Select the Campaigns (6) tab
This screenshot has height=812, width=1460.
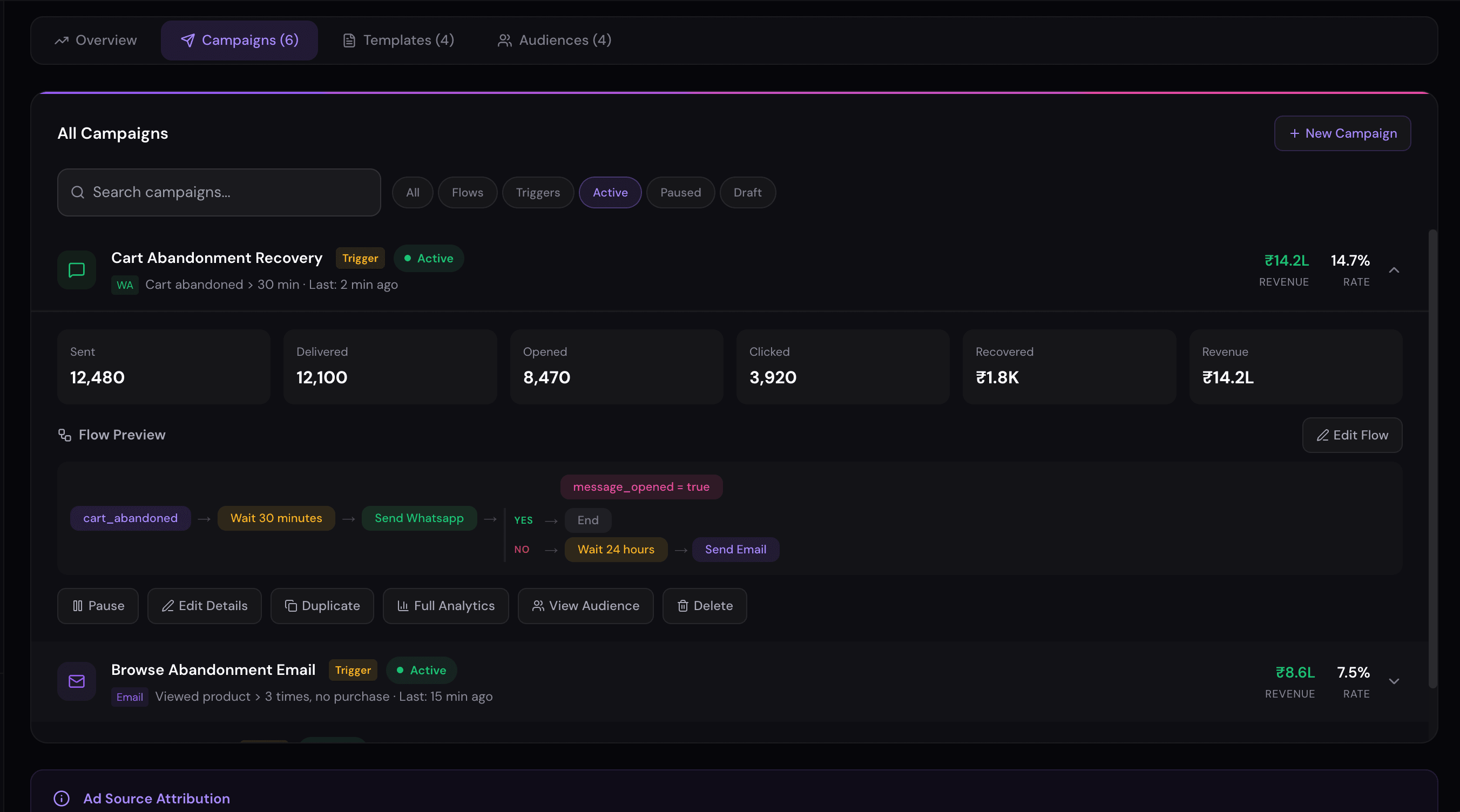coord(239,40)
